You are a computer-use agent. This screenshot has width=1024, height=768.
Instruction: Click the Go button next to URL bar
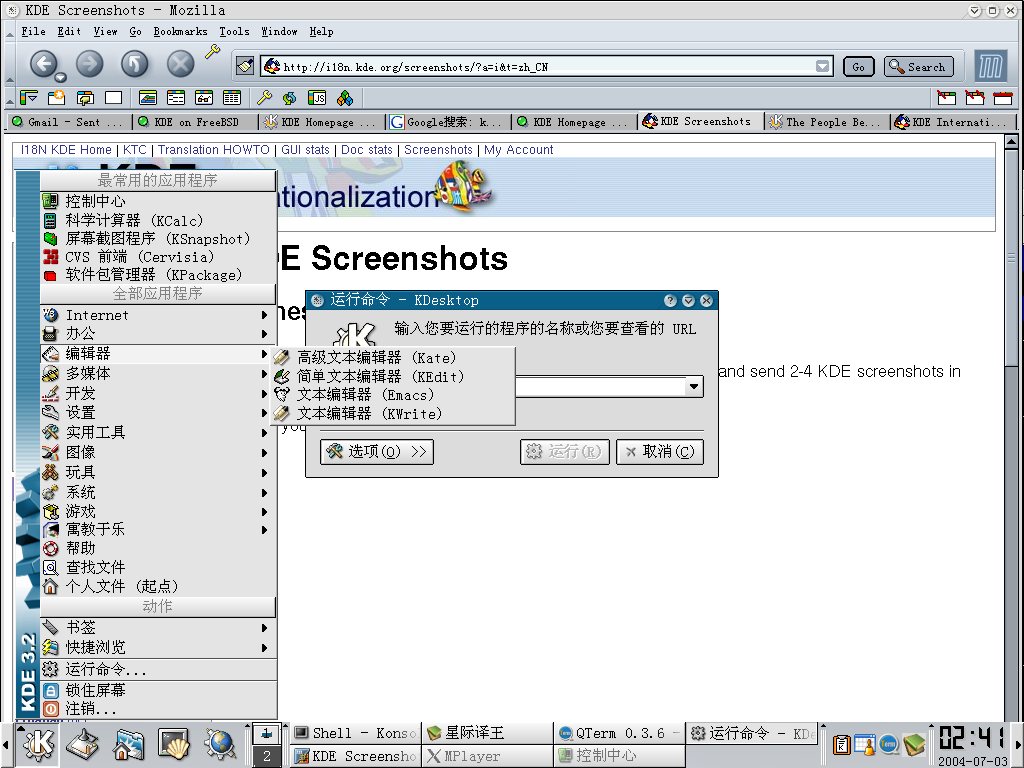click(x=858, y=67)
